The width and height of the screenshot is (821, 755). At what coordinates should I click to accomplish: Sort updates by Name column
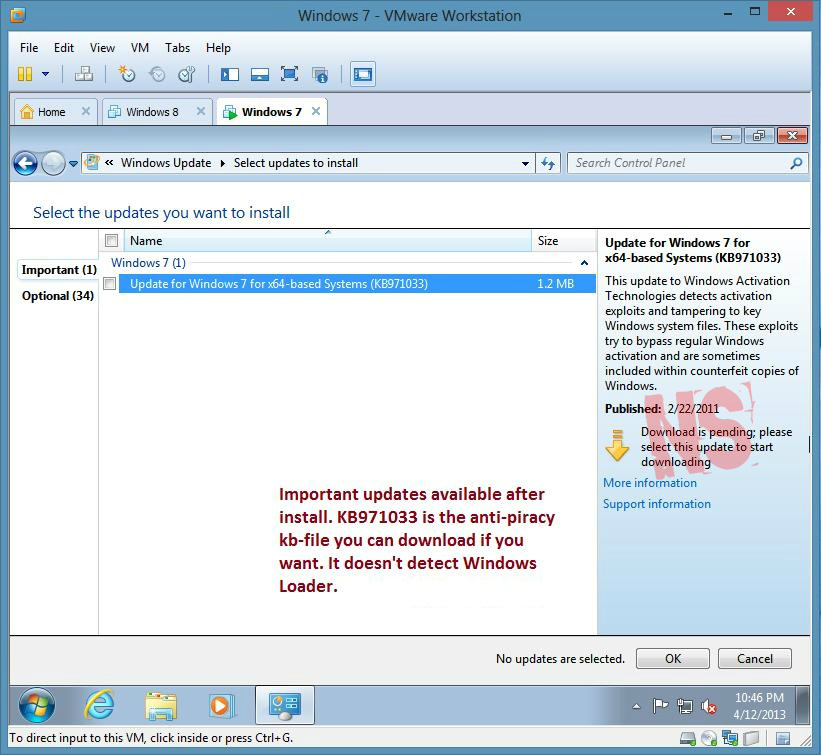point(328,241)
